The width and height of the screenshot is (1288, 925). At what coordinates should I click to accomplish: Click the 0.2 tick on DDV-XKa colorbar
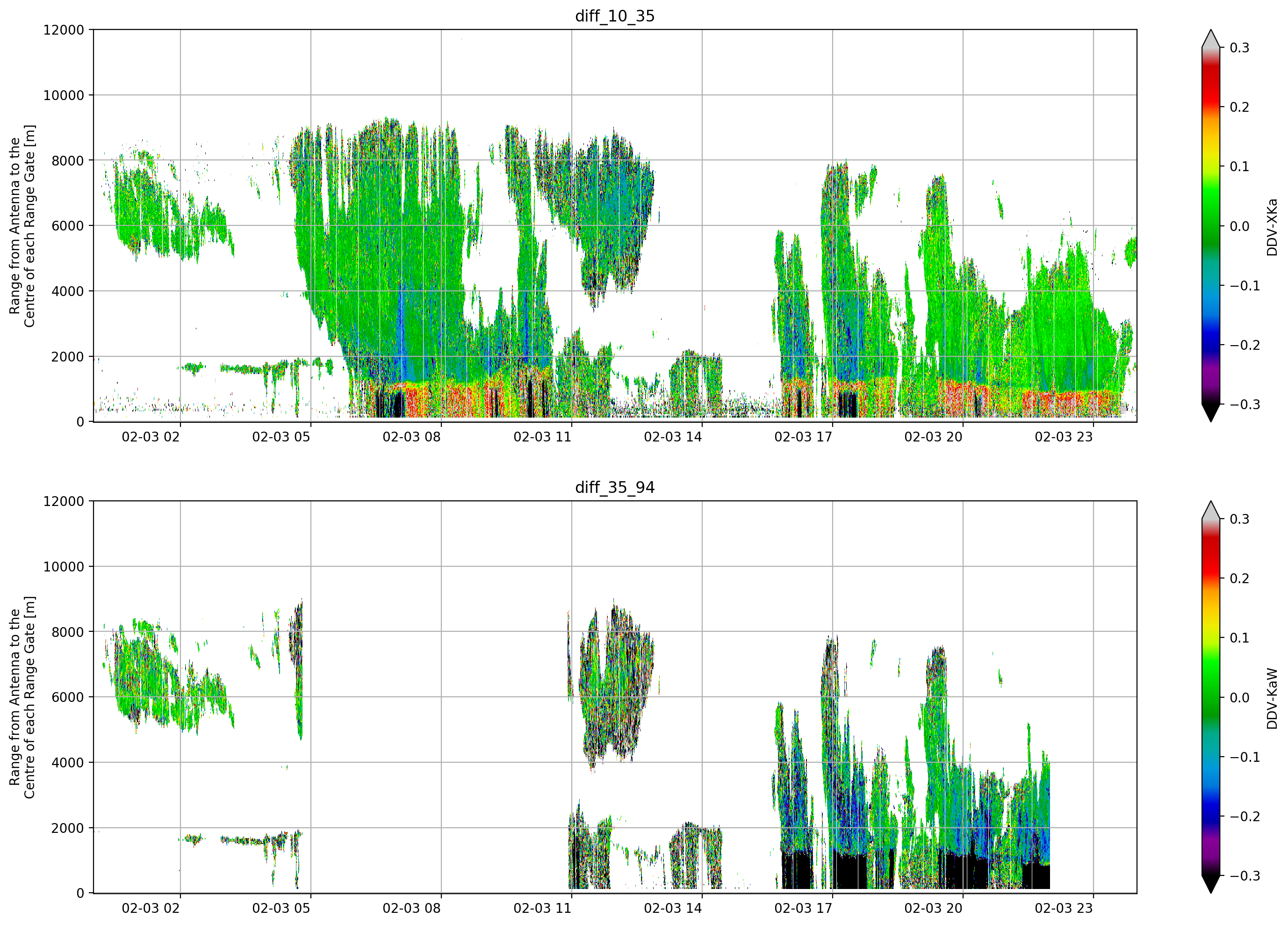pos(1240,108)
